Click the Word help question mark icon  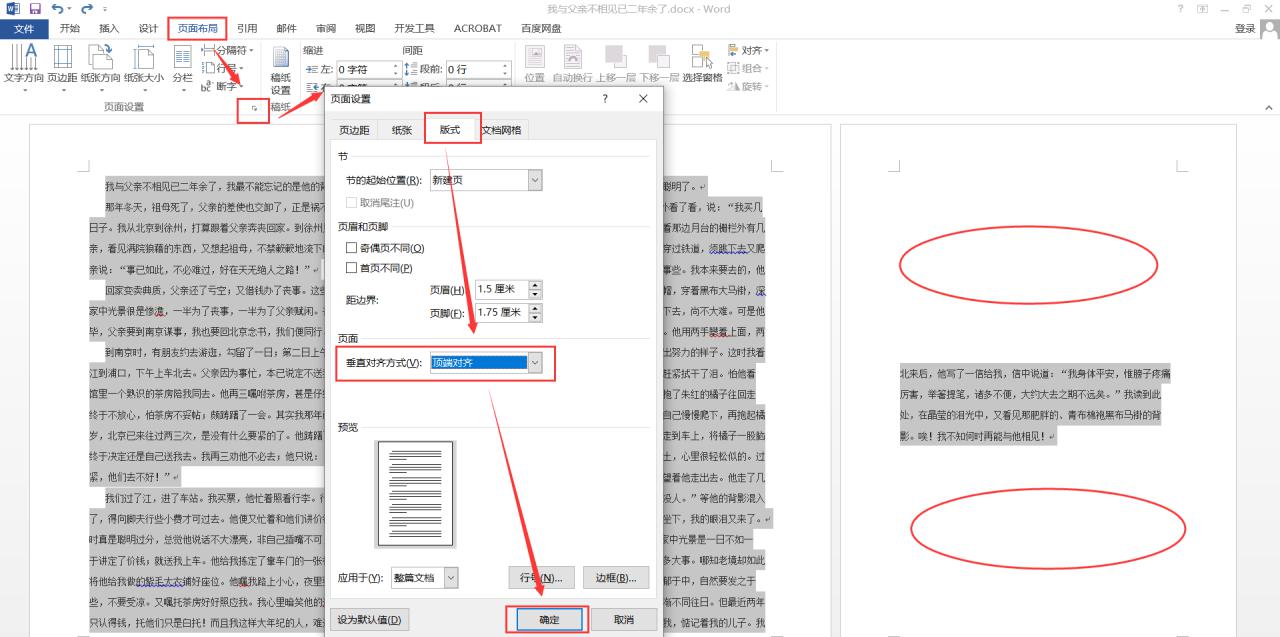pos(1180,8)
